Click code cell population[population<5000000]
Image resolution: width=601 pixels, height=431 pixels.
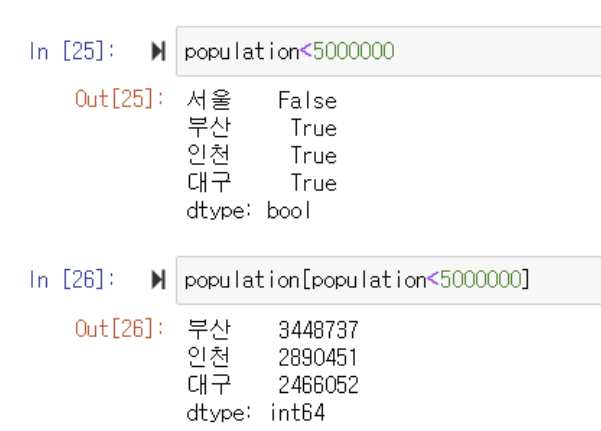tap(388, 280)
